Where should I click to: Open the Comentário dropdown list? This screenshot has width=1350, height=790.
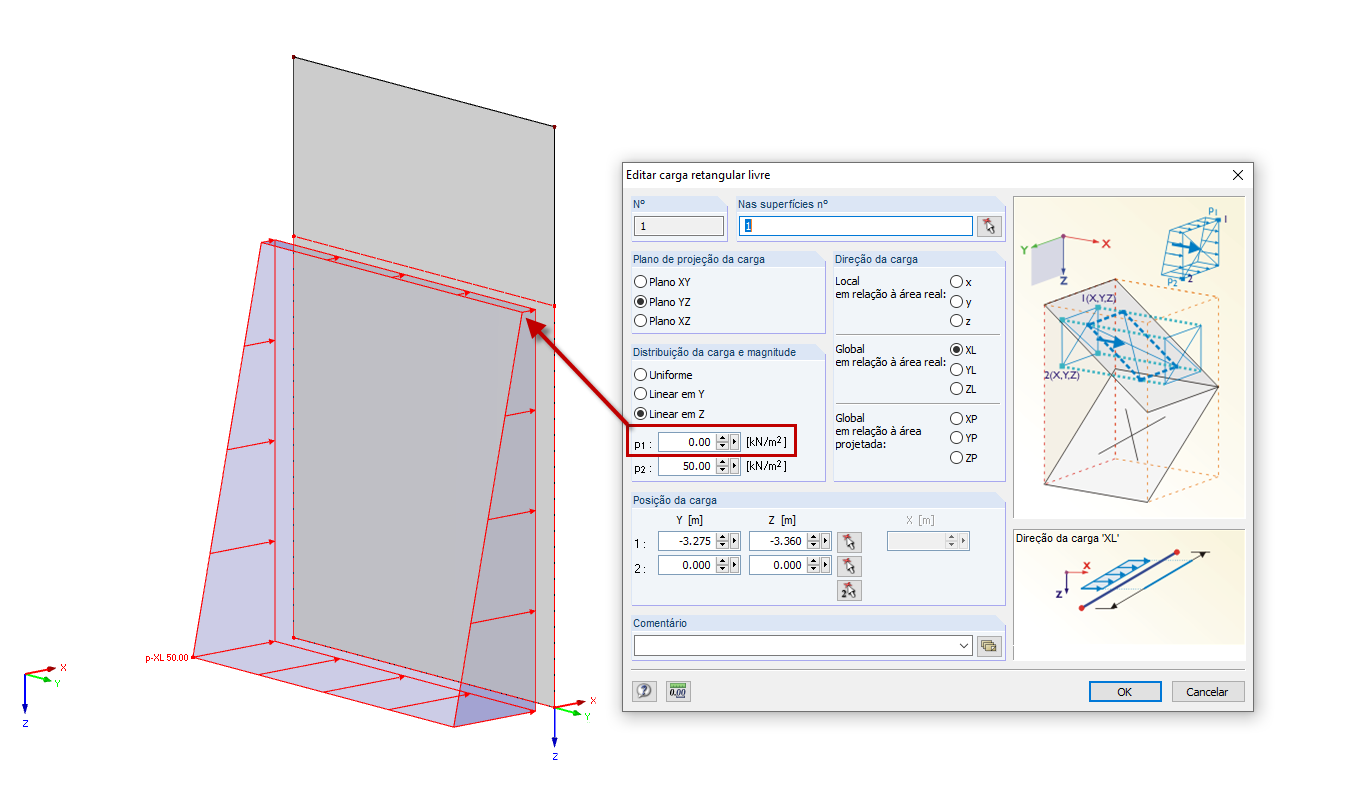pos(965,645)
